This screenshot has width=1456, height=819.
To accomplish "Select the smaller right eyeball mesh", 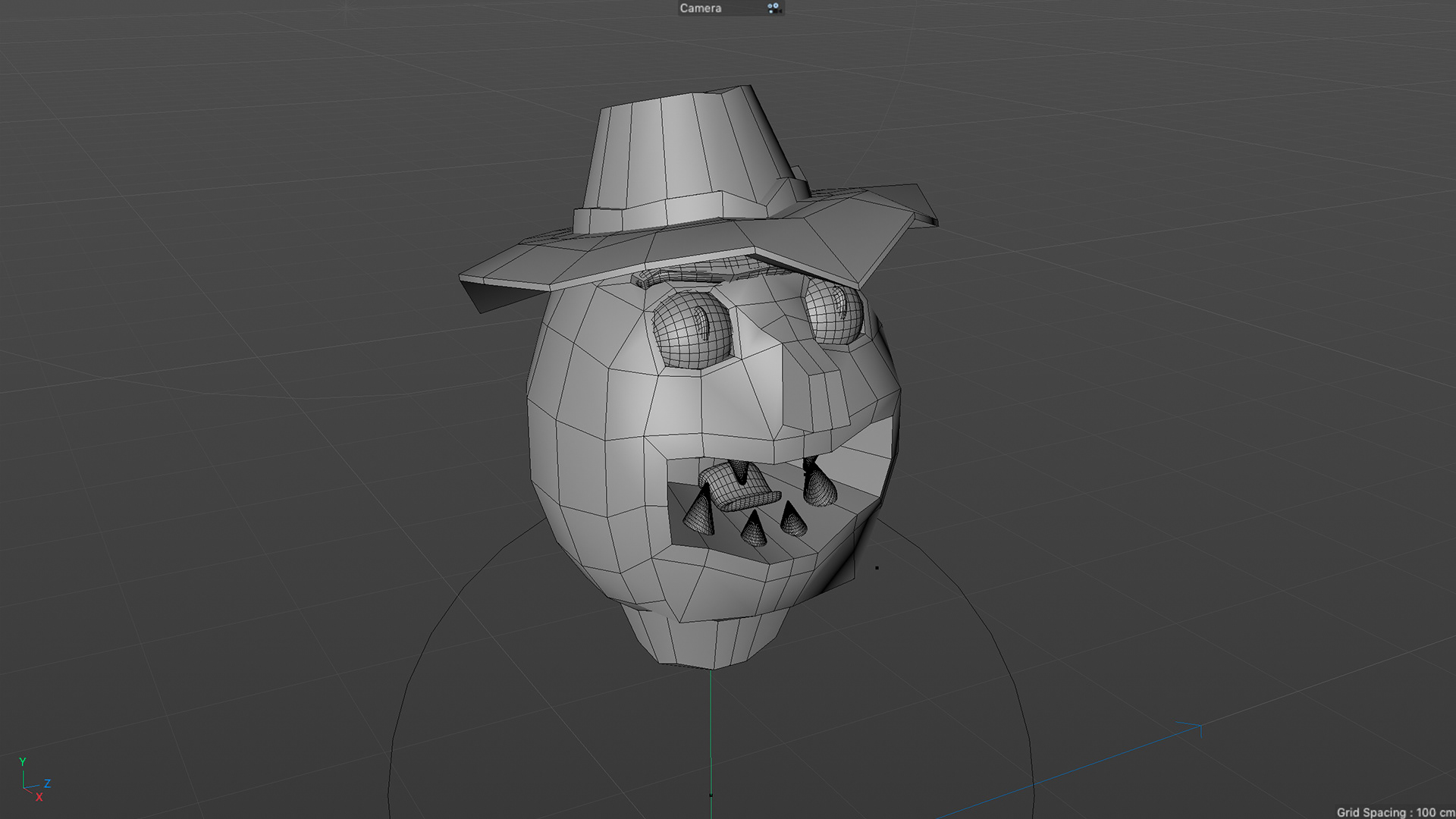I will 833,312.
